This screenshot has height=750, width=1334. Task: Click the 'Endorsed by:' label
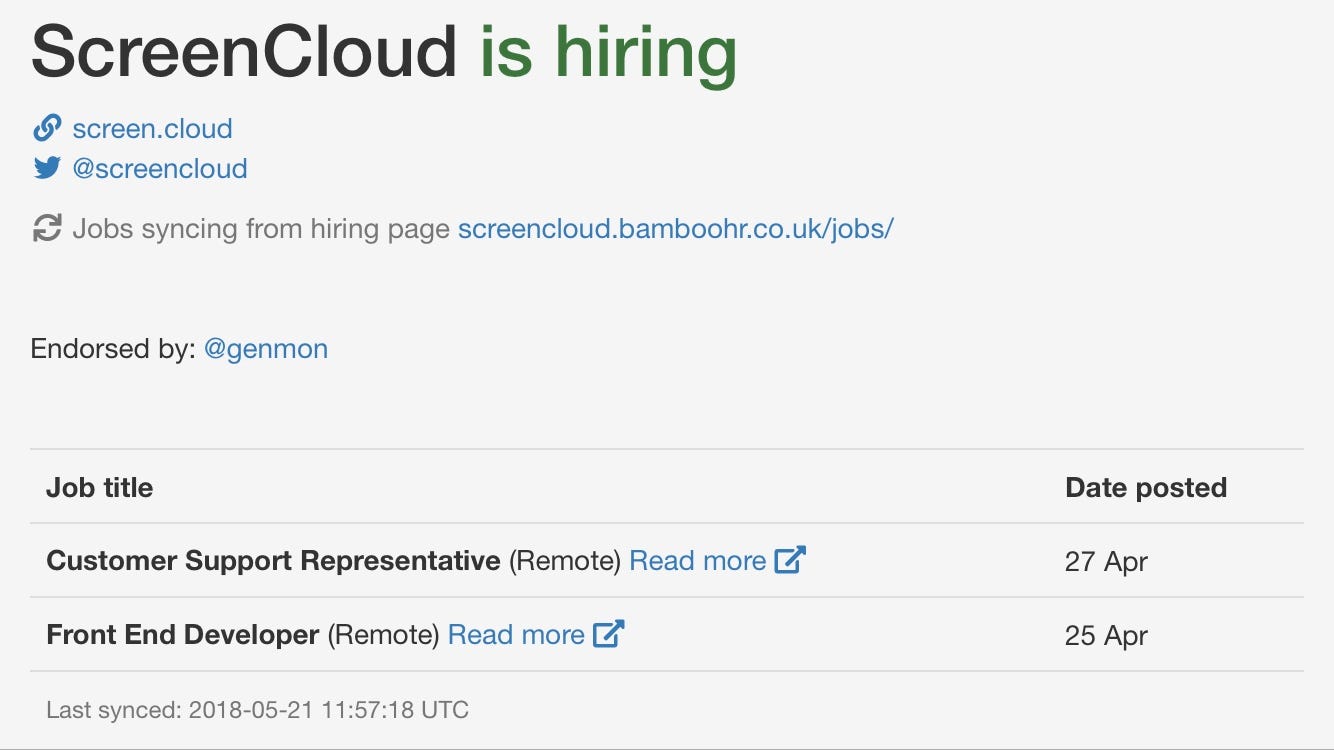pos(113,349)
